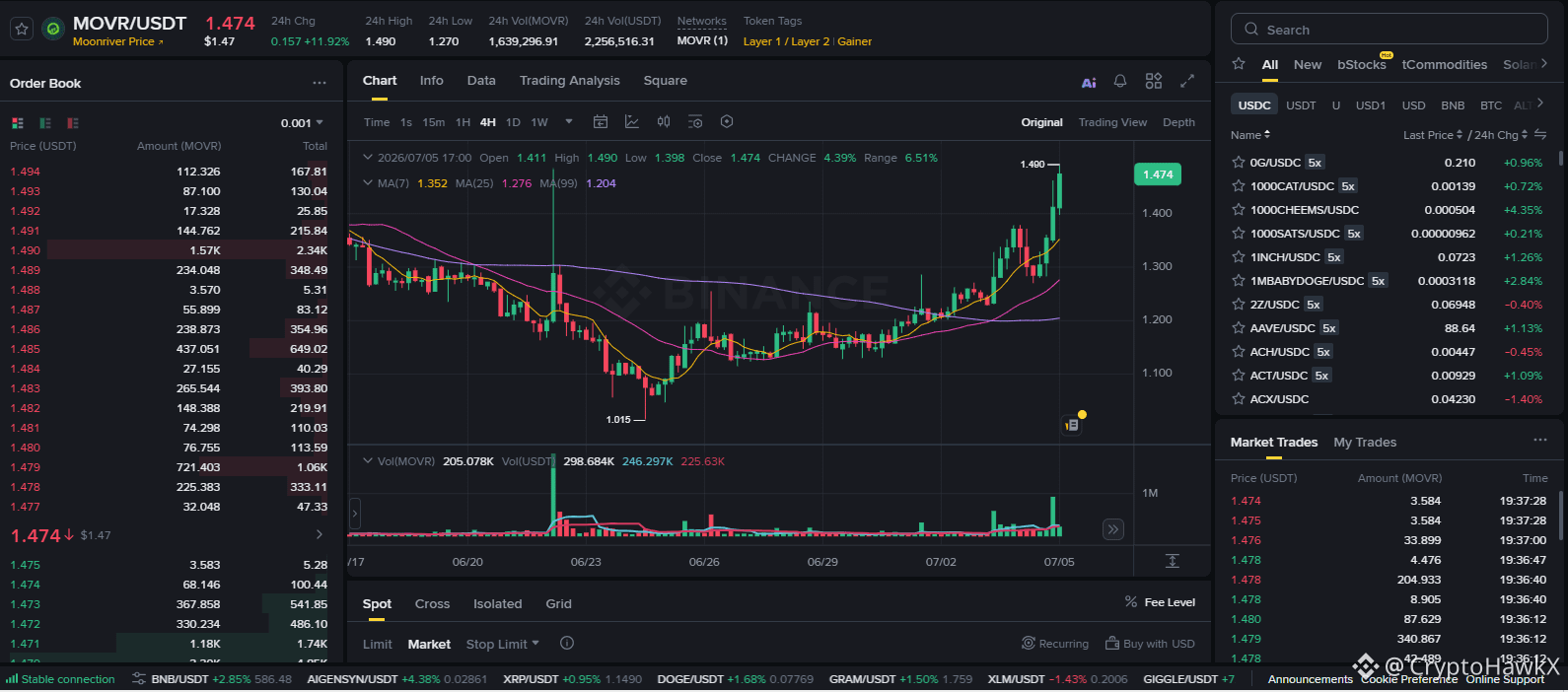Select the Isolated margin tab
The image size is (1568, 692).
click(497, 603)
